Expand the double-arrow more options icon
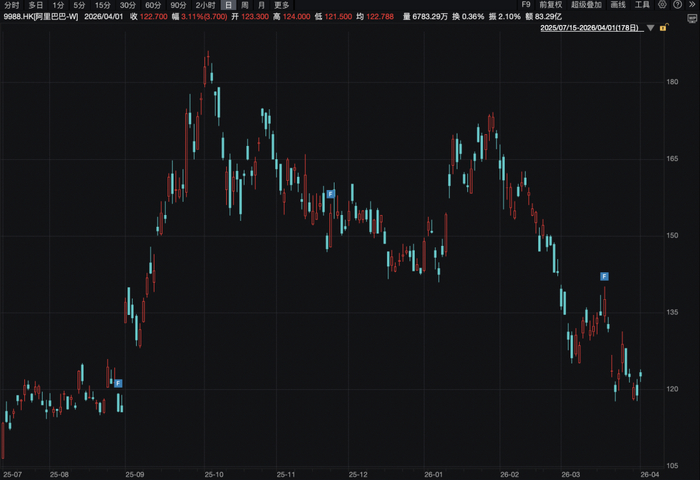Screen dimensions: 700x480 coord(692,5)
